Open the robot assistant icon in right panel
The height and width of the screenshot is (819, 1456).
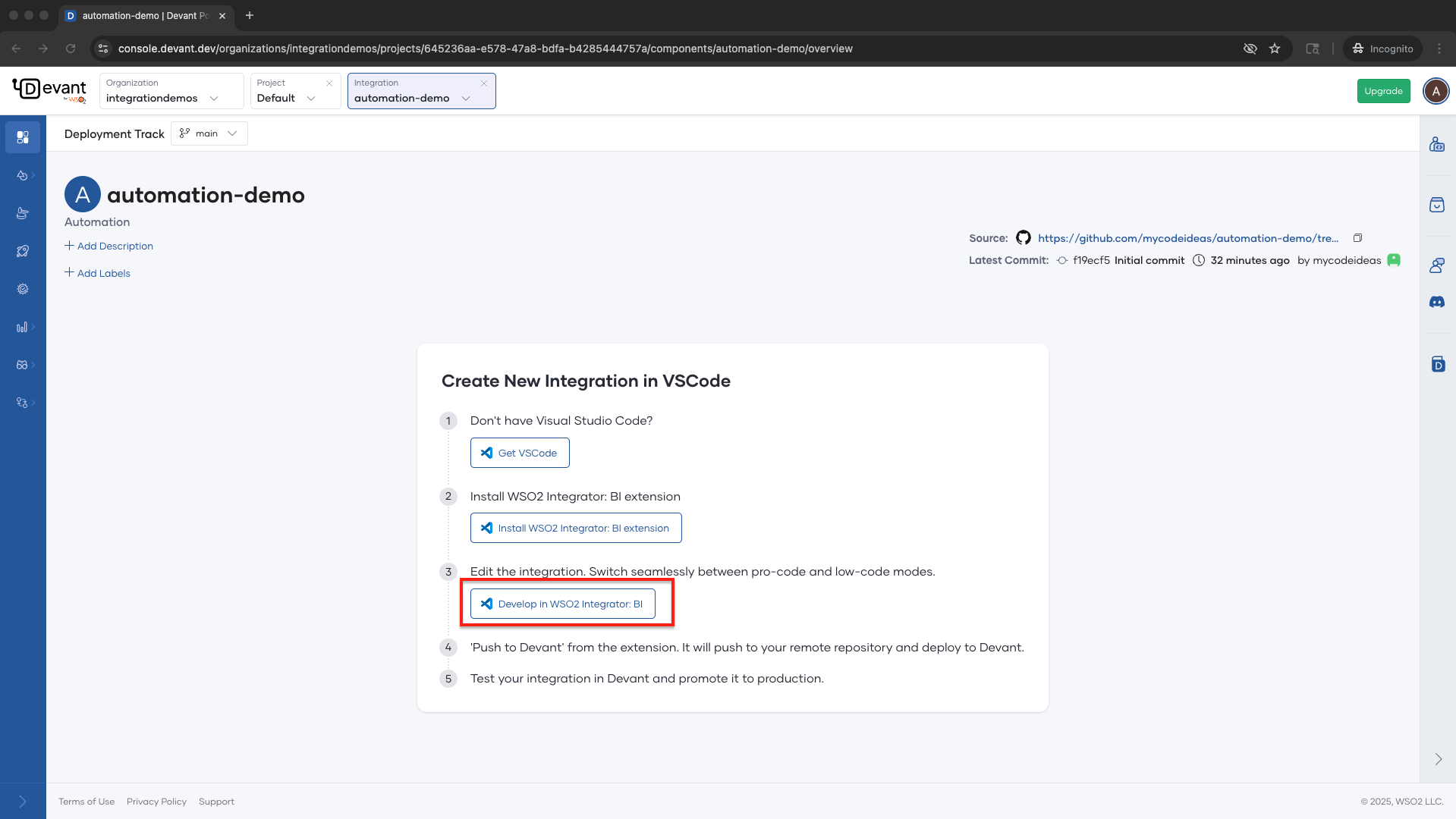(x=1437, y=144)
